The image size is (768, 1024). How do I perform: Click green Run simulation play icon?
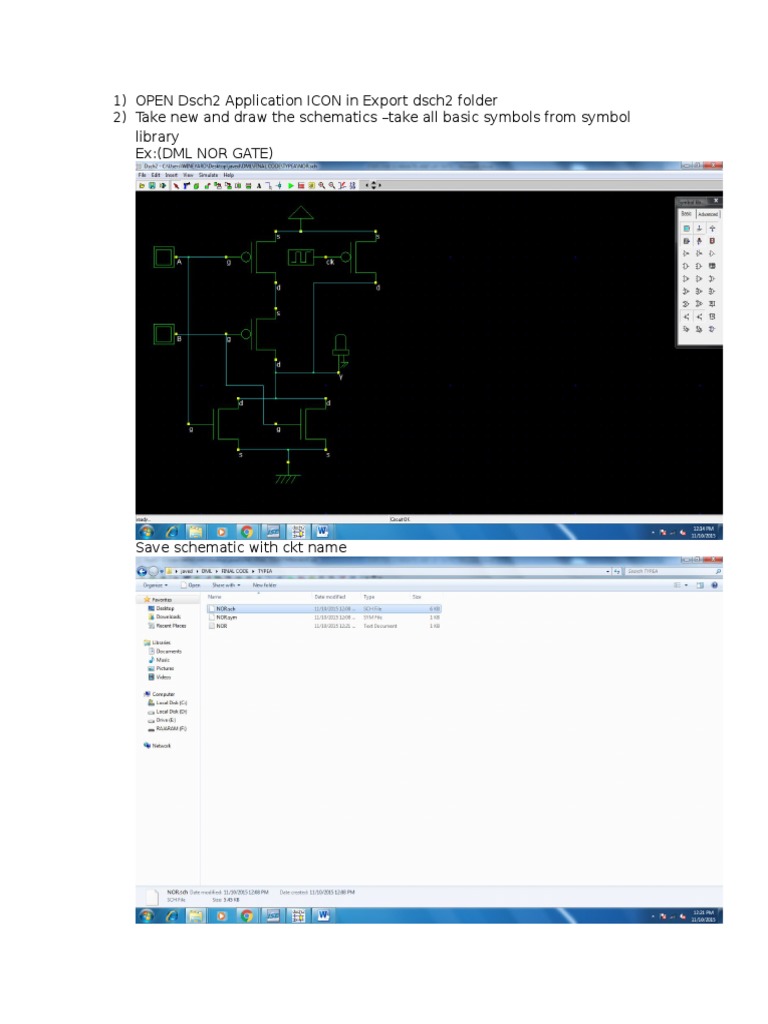coord(291,185)
